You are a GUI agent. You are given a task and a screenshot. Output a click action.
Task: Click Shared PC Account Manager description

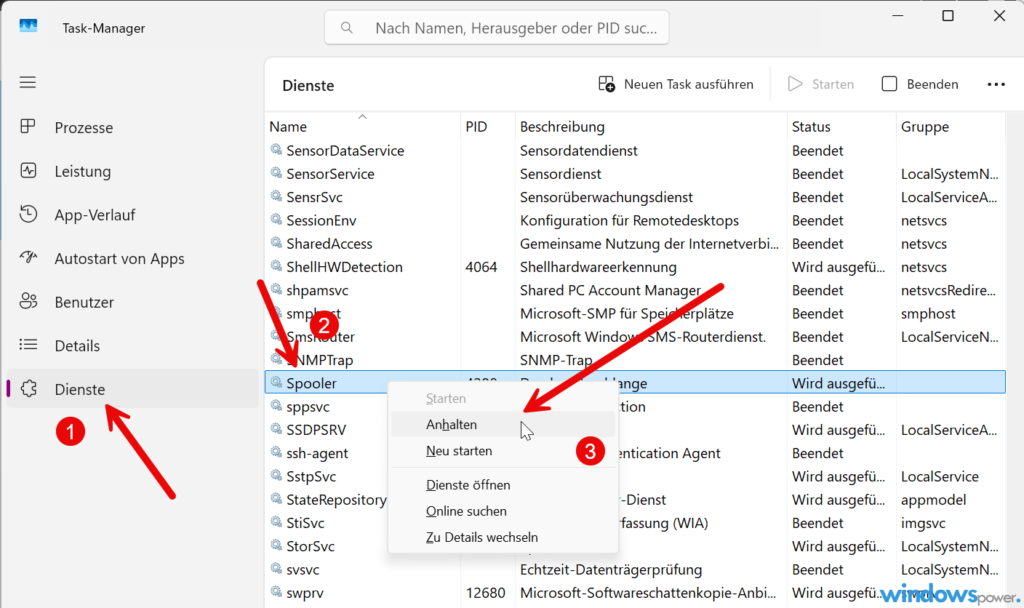click(610, 290)
